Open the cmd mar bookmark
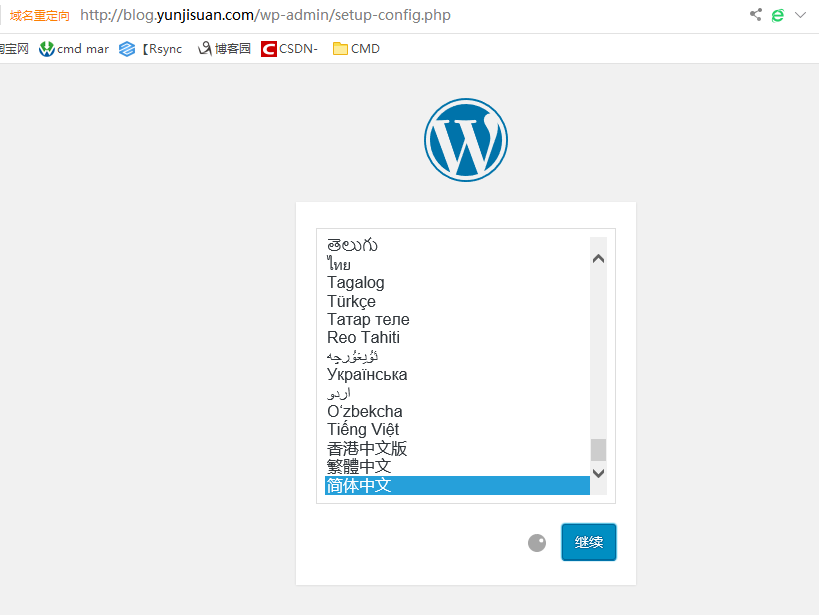The image size is (819, 615). (x=74, y=49)
